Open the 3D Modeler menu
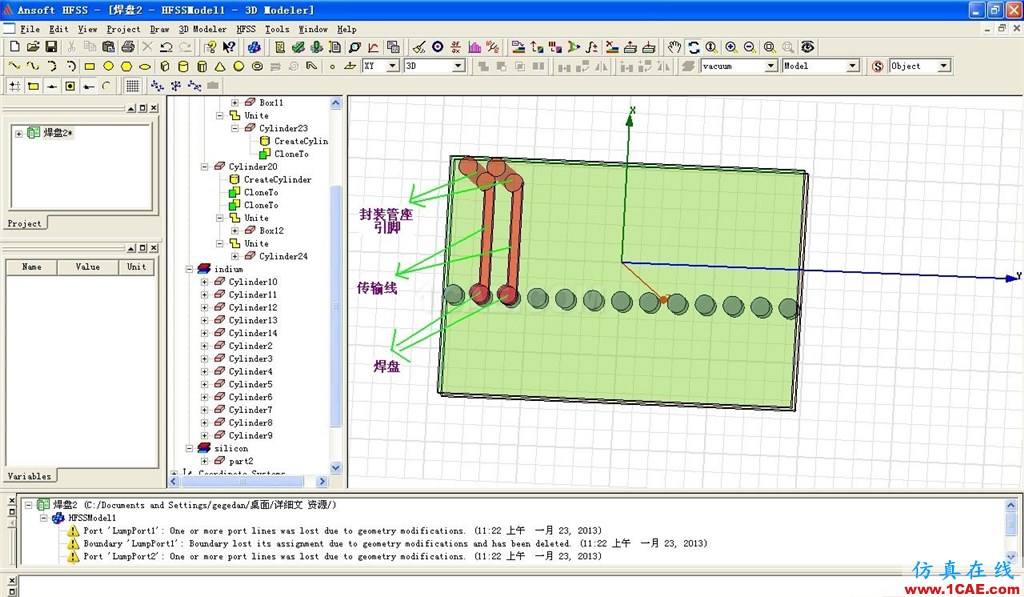 coord(202,29)
